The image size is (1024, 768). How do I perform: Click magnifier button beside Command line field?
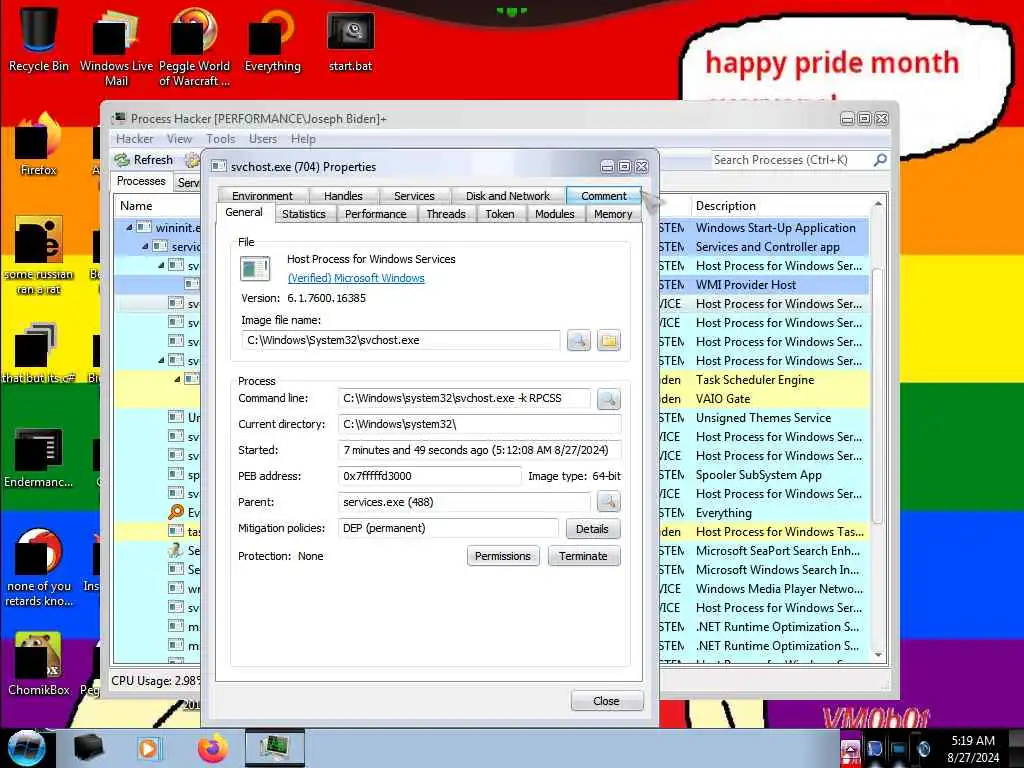[609, 398]
